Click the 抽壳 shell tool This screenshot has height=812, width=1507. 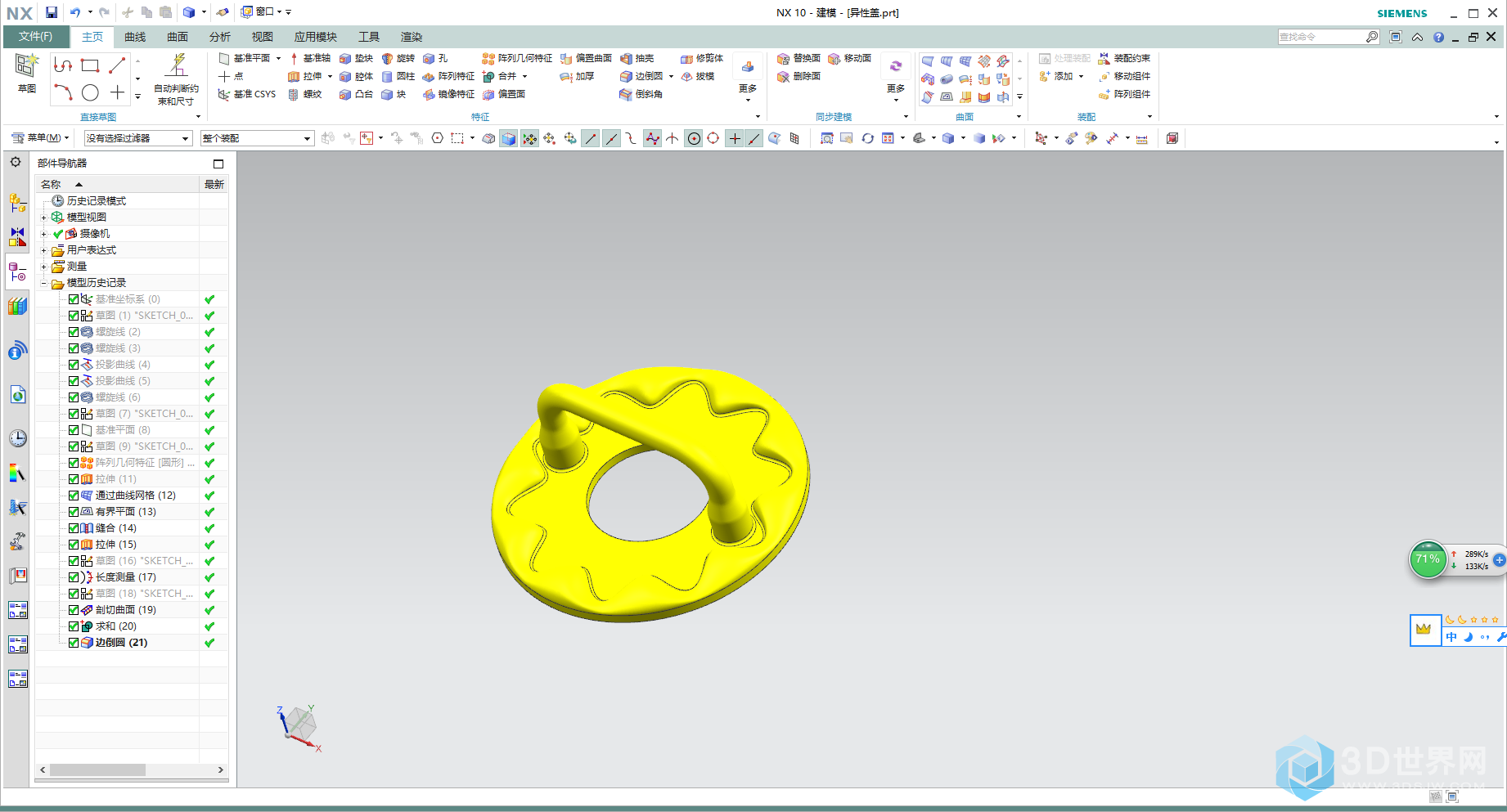[637, 58]
